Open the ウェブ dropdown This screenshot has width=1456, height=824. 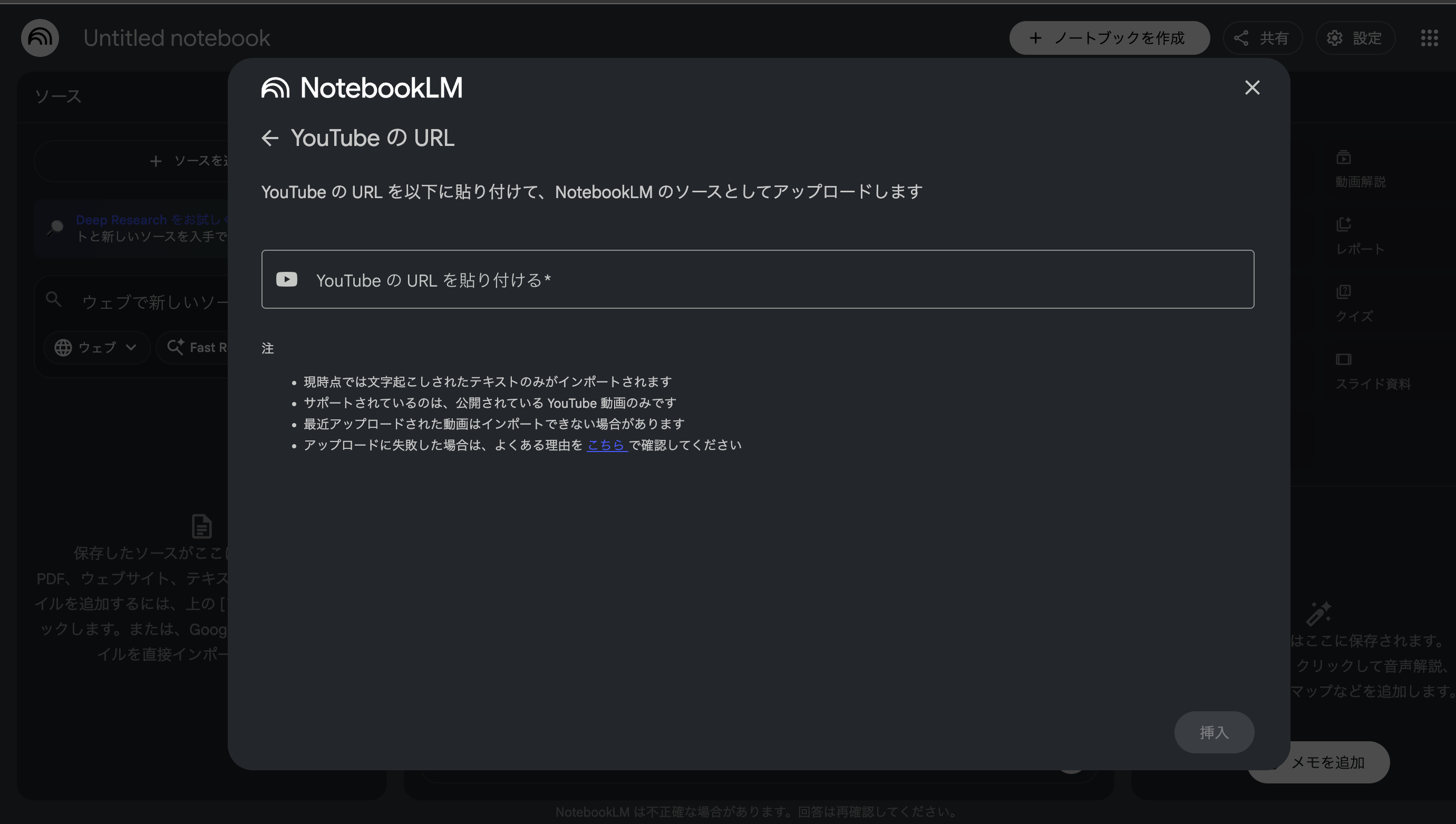click(96, 347)
